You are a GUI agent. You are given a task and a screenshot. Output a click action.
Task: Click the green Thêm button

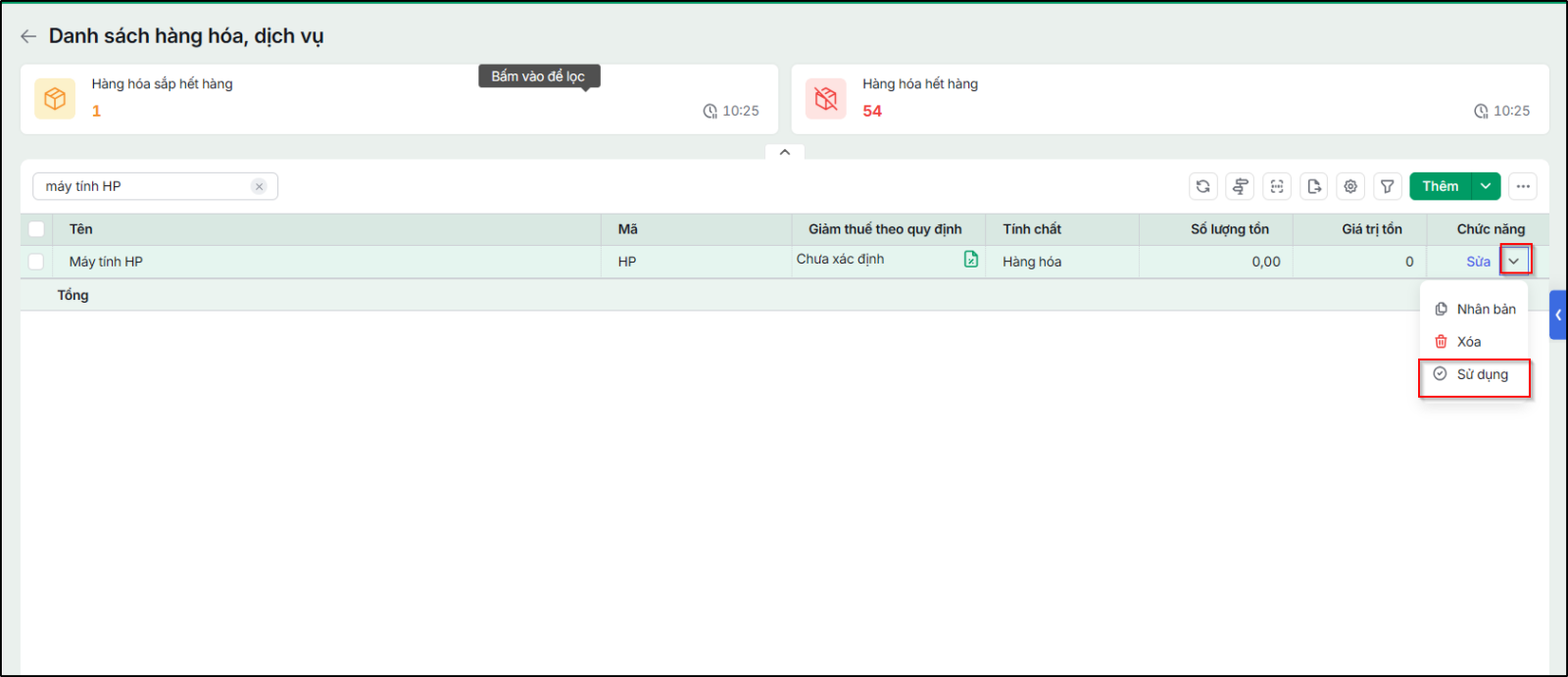pyautogui.click(x=1441, y=186)
